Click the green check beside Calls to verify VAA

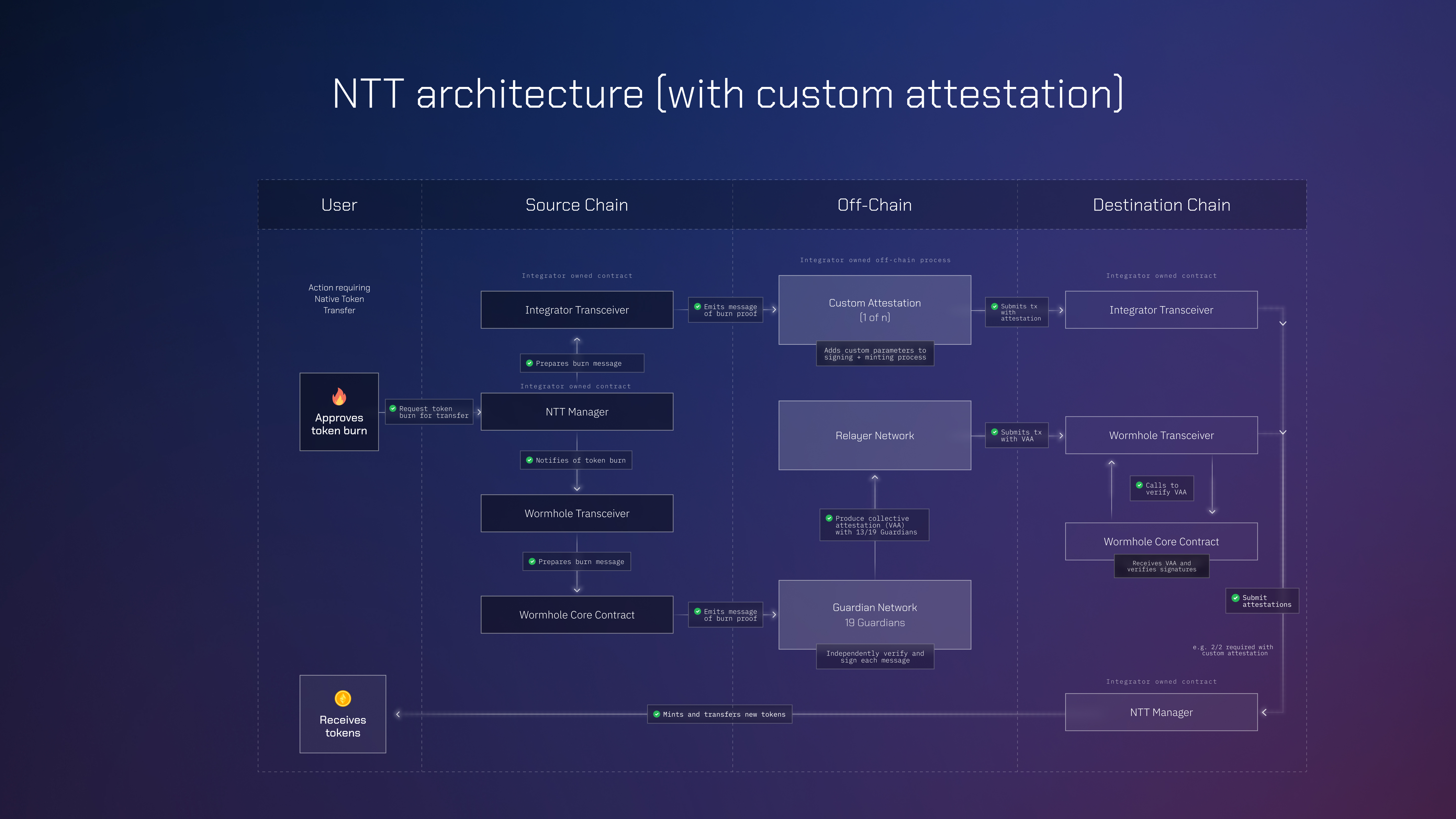coord(1140,485)
